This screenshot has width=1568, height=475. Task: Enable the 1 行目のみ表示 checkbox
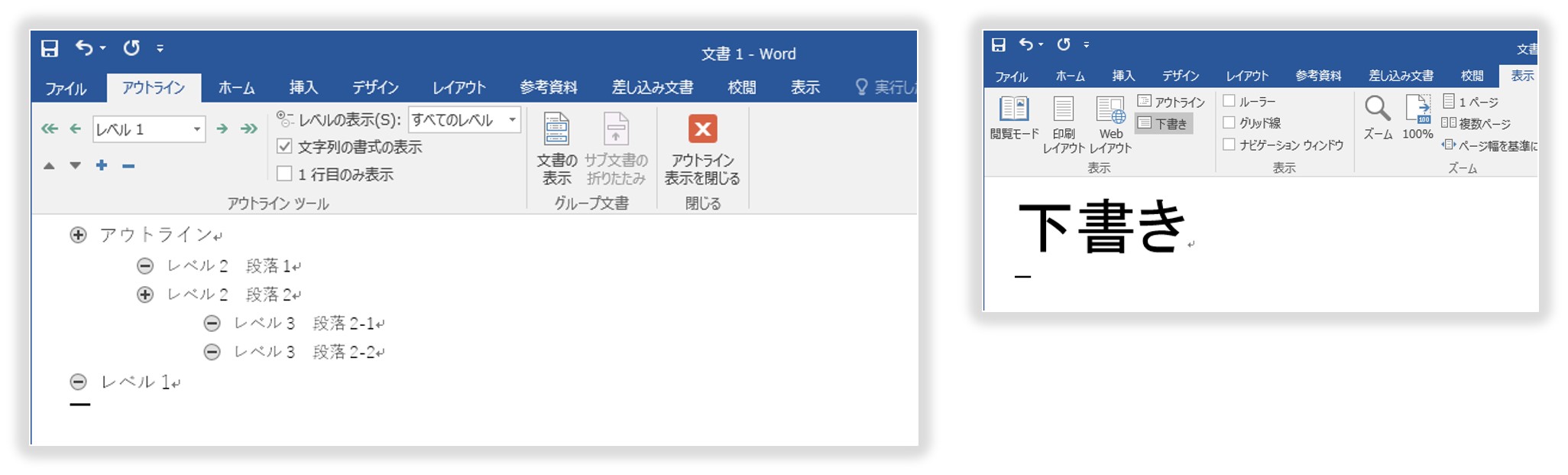click(x=284, y=174)
